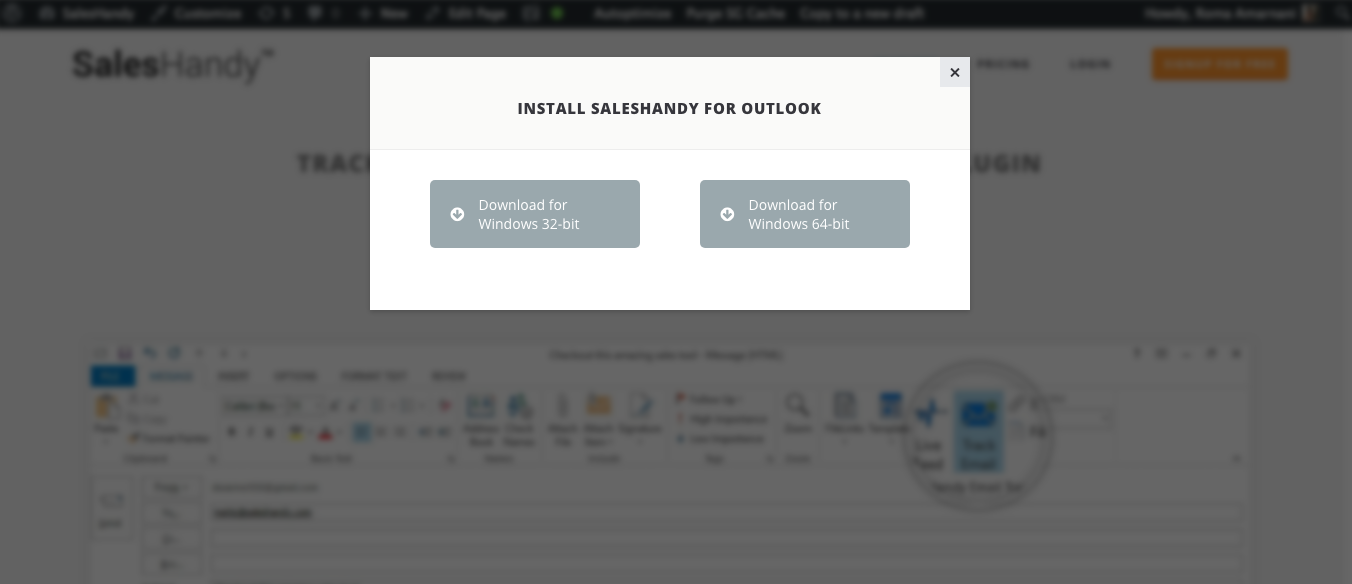Download SalesHandy for Windows 64-bit
Screen dimensions: 1352x584
coord(805,214)
